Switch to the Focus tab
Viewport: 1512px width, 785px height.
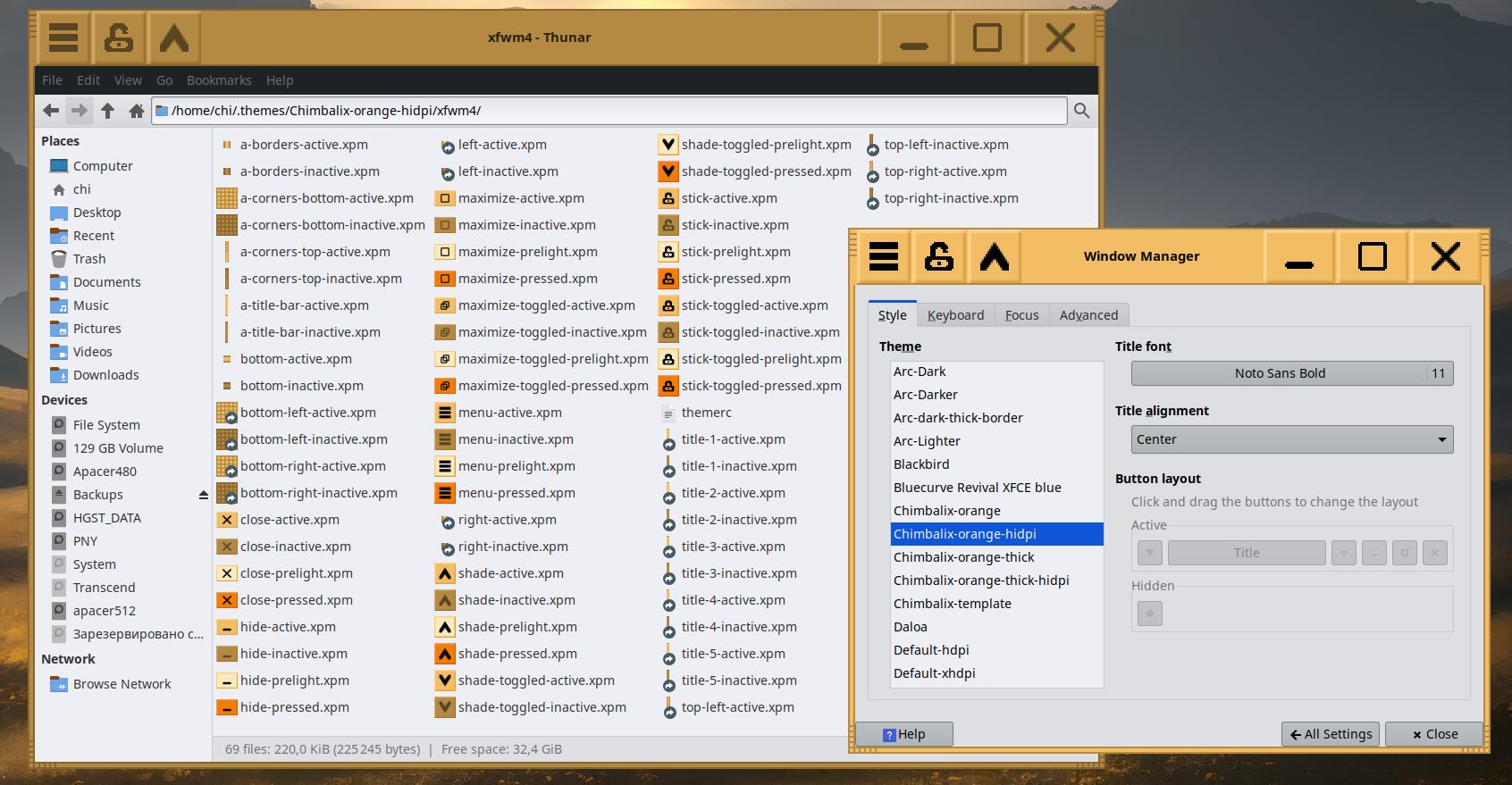click(x=1021, y=315)
